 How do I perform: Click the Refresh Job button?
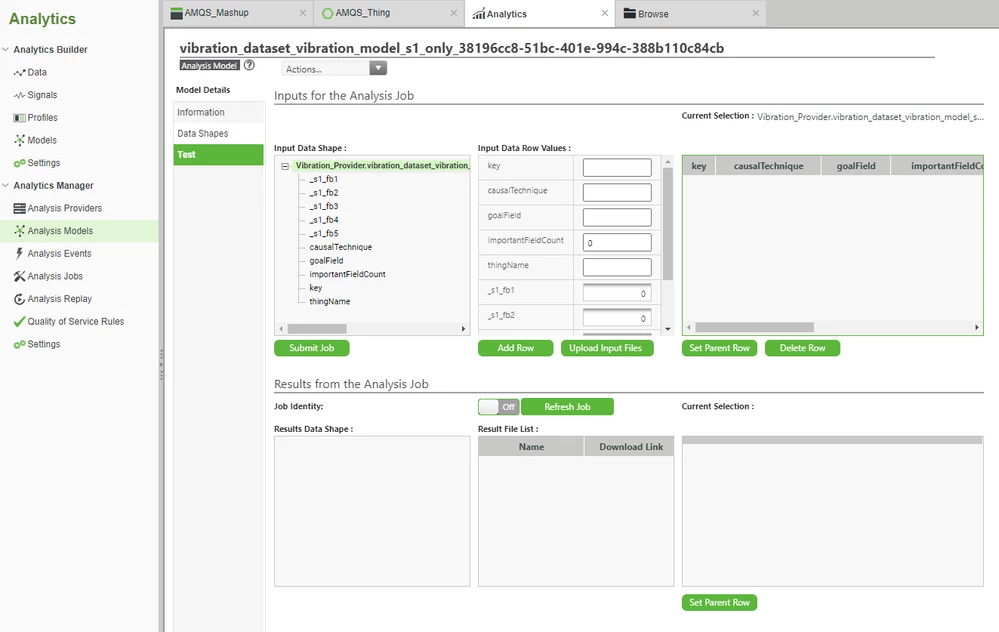[x=567, y=406]
